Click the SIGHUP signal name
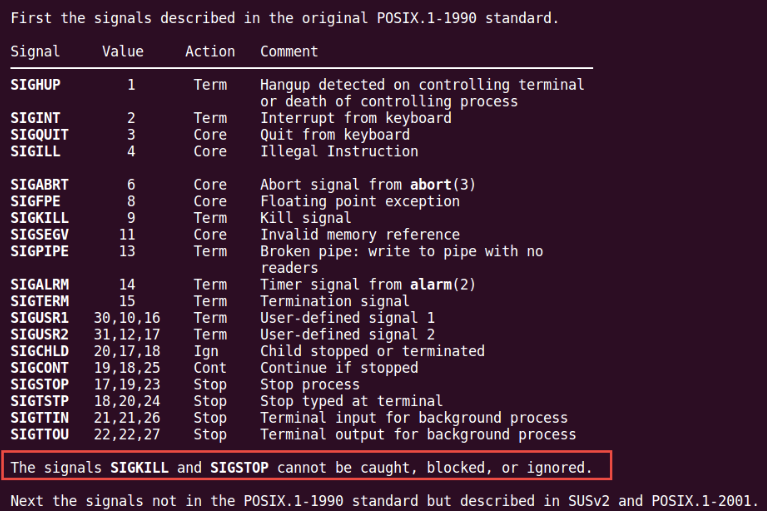Image resolution: width=767 pixels, height=511 pixels. coord(36,85)
